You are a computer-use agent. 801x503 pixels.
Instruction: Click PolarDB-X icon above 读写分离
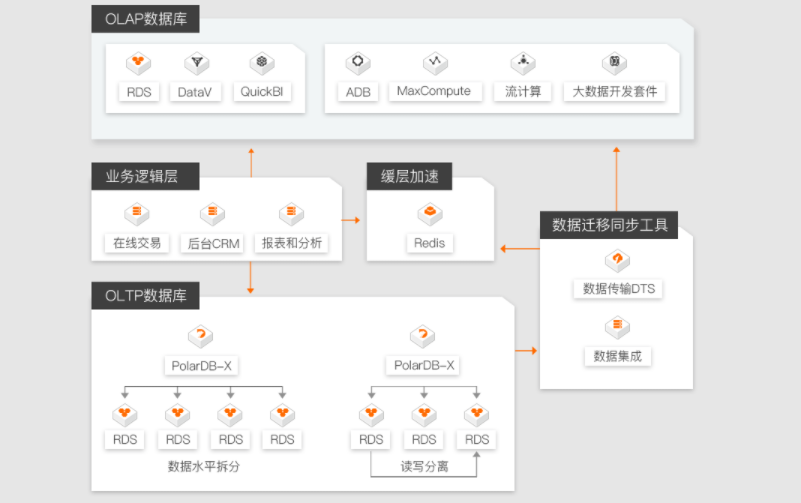422,336
